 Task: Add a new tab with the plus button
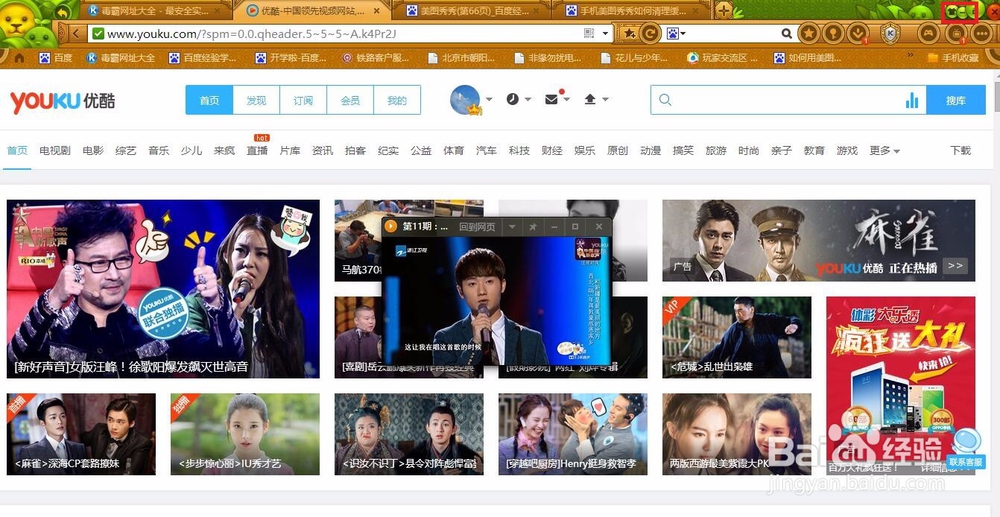pyautogui.click(x=723, y=10)
